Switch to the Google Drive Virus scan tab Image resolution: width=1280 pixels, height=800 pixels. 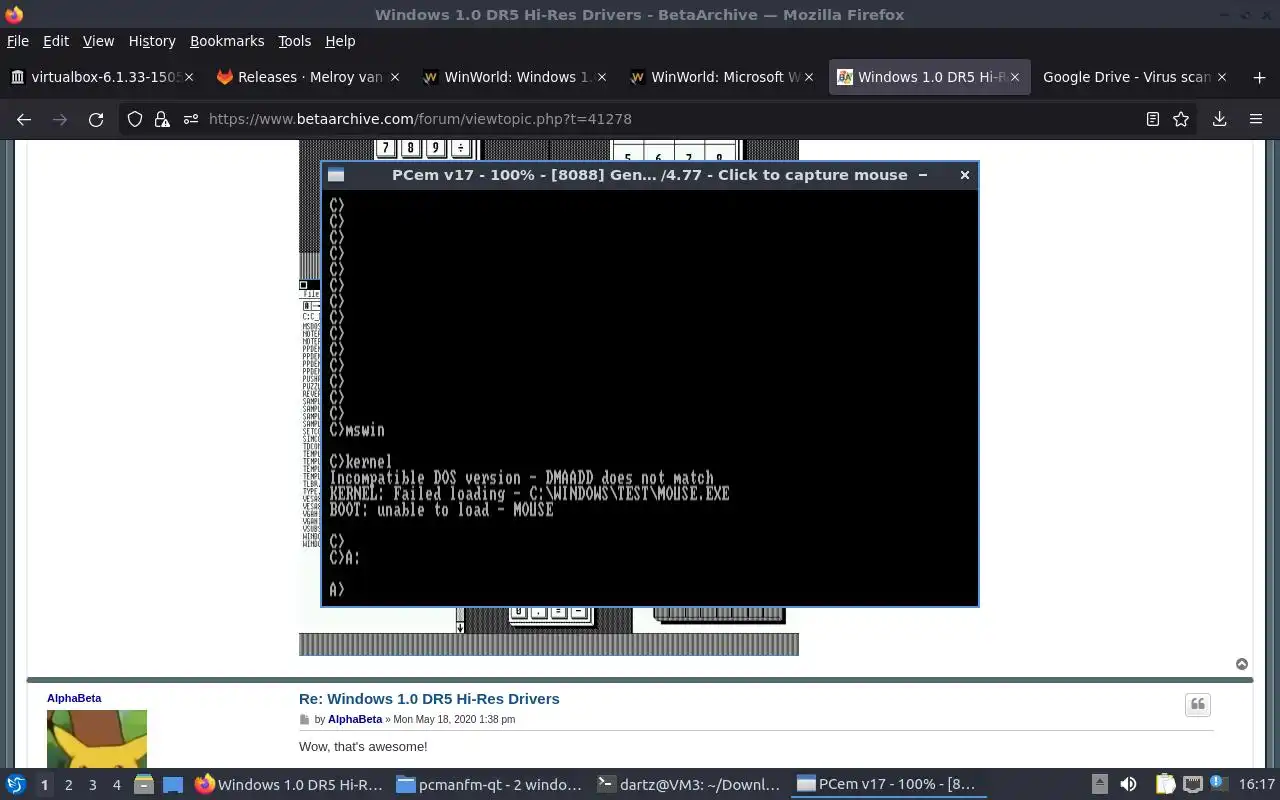1134,77
